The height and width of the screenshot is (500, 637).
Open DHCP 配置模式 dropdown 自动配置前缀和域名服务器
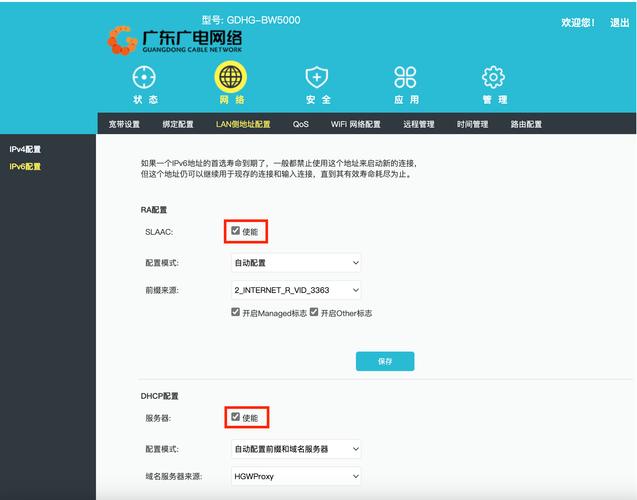click(296, 449)
